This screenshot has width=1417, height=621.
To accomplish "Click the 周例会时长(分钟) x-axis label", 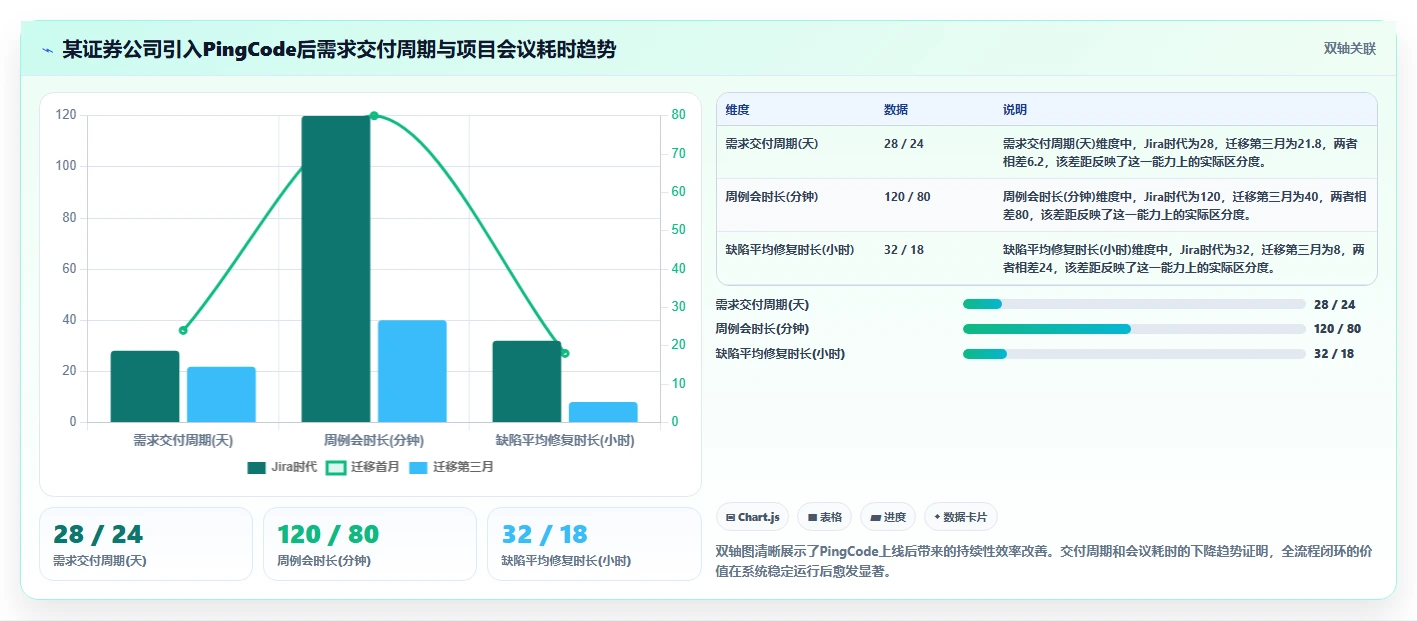I will pyautogui.click(x=374, y=440).
